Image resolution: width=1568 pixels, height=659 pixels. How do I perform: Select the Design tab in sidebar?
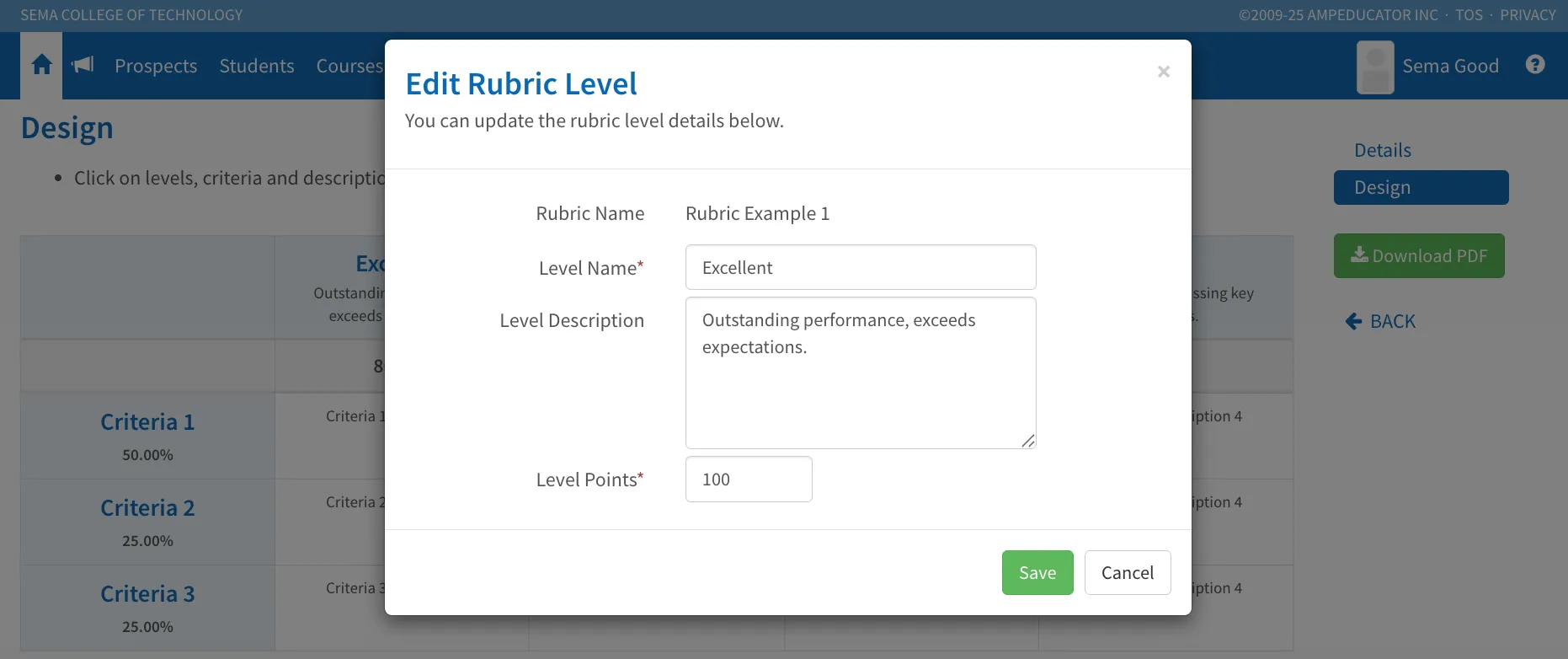(x=1421, y=187)
